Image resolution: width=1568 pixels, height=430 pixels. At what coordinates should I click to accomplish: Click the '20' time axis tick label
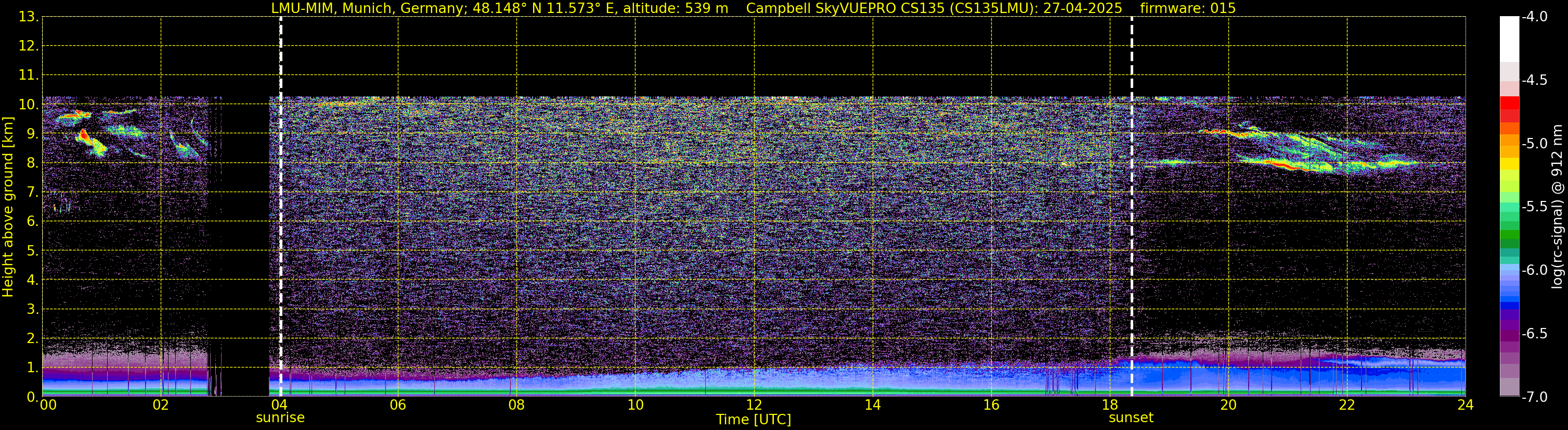1228,405
